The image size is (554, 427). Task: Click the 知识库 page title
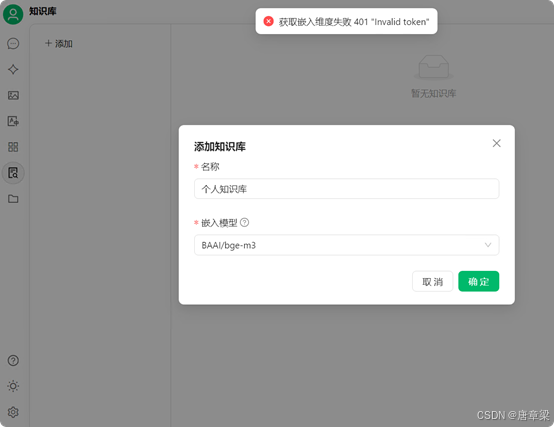pyautogui.click(x=43, y=11)
